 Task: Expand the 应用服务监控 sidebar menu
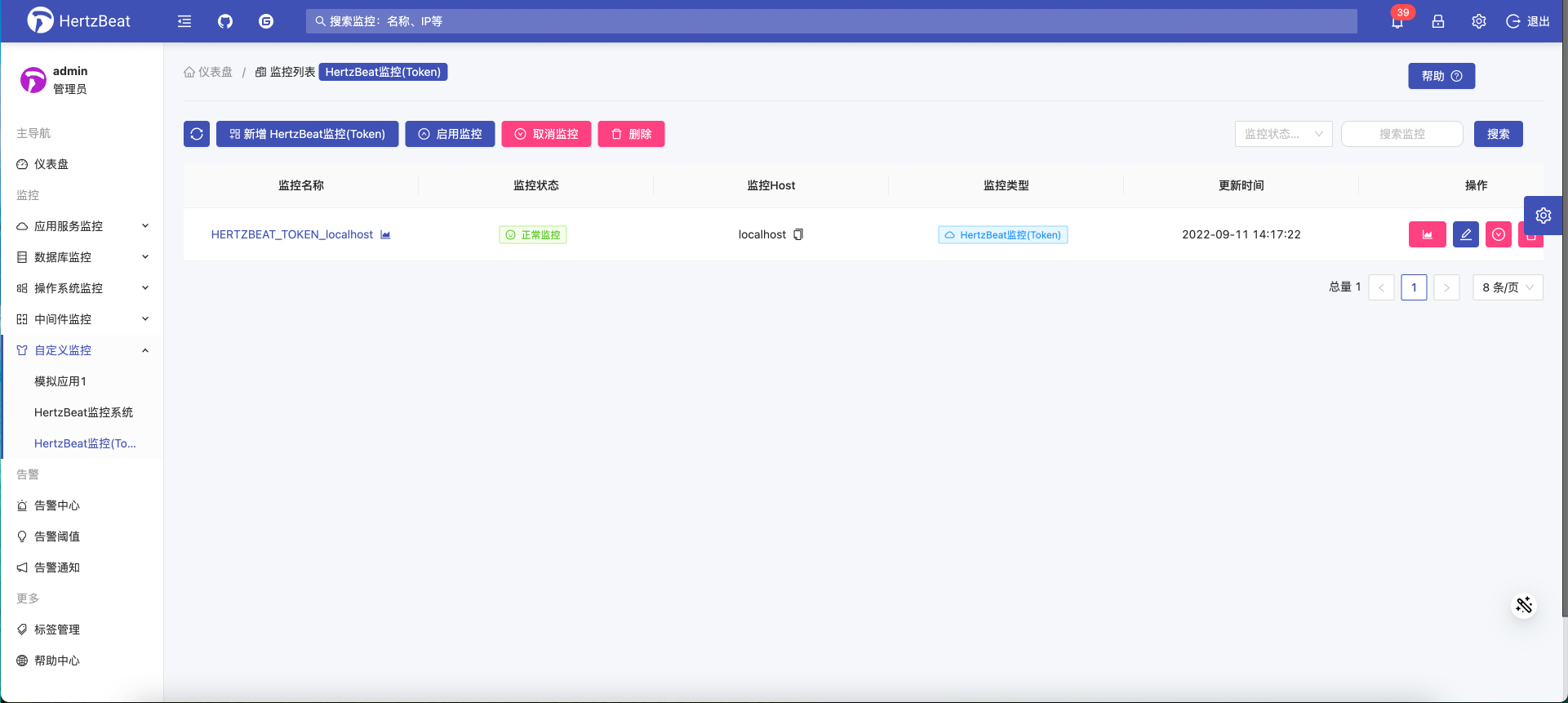point(82,226)
